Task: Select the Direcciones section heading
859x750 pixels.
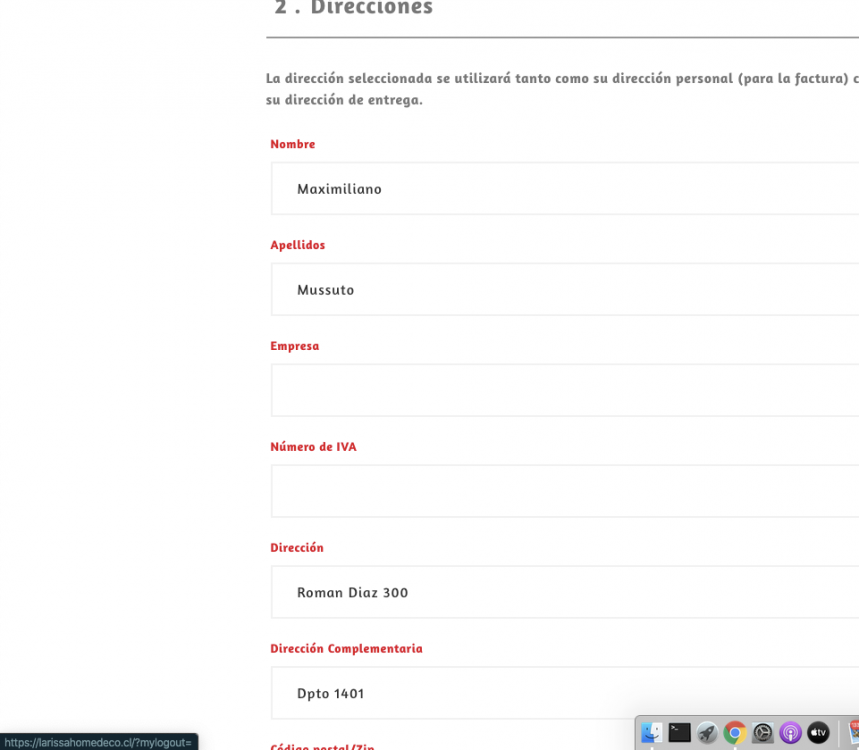Action: 350,8
